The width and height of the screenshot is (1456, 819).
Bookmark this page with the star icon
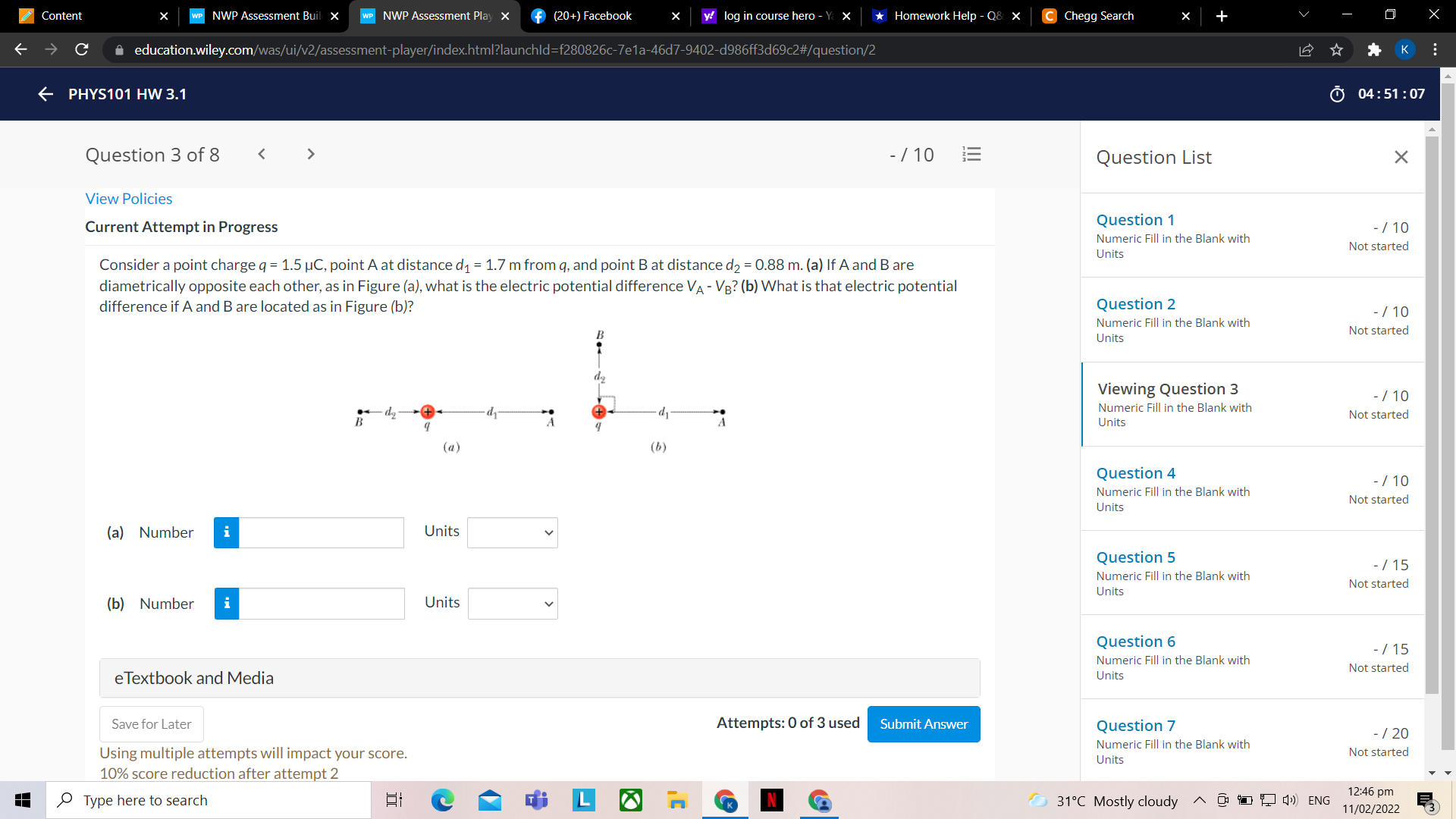click(1337, 49)
